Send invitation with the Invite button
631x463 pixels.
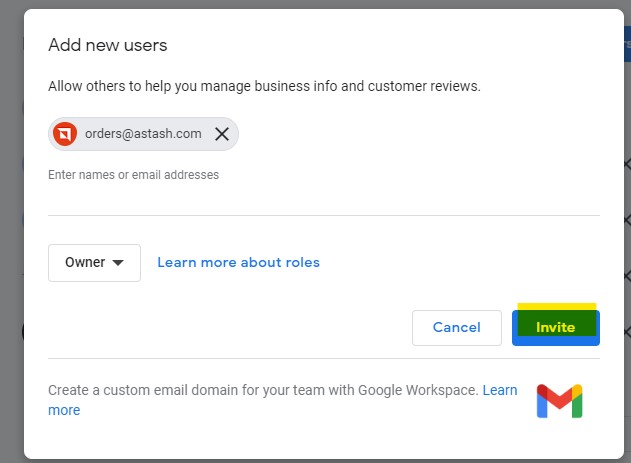point(556,327)
